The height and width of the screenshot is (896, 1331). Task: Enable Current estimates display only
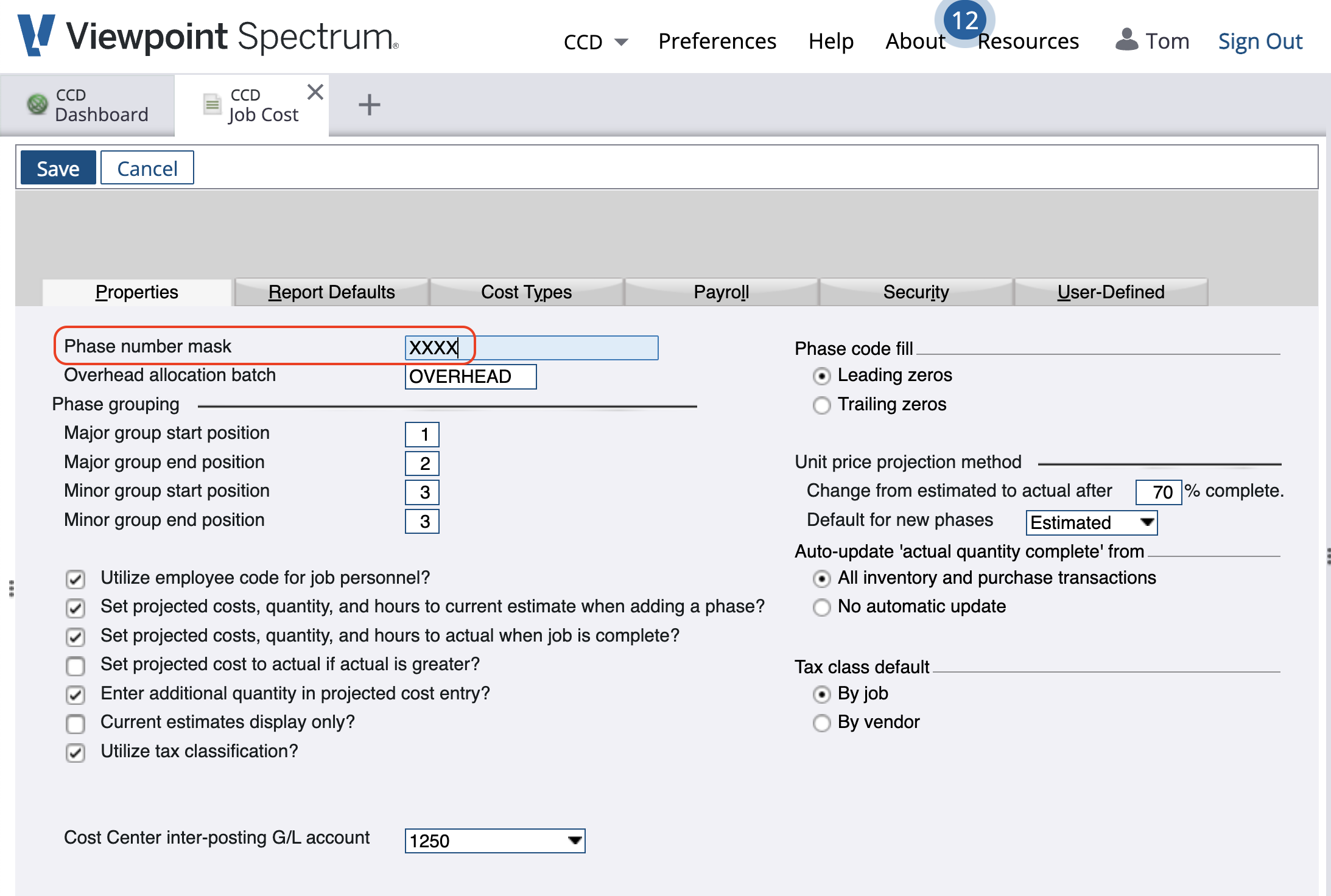[76, 724]
